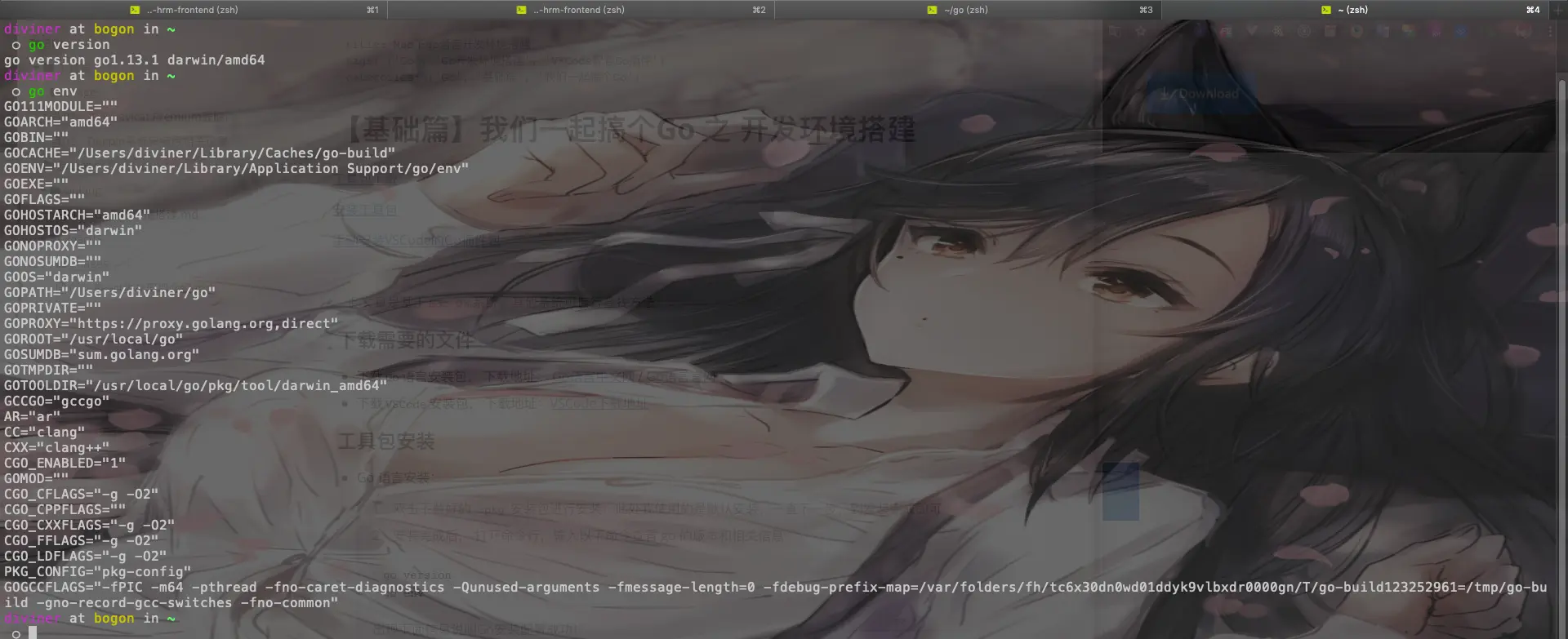Screen dimensions: 1568x639
Task: Click the CXX="clang++" line
Action: (56, 448)
